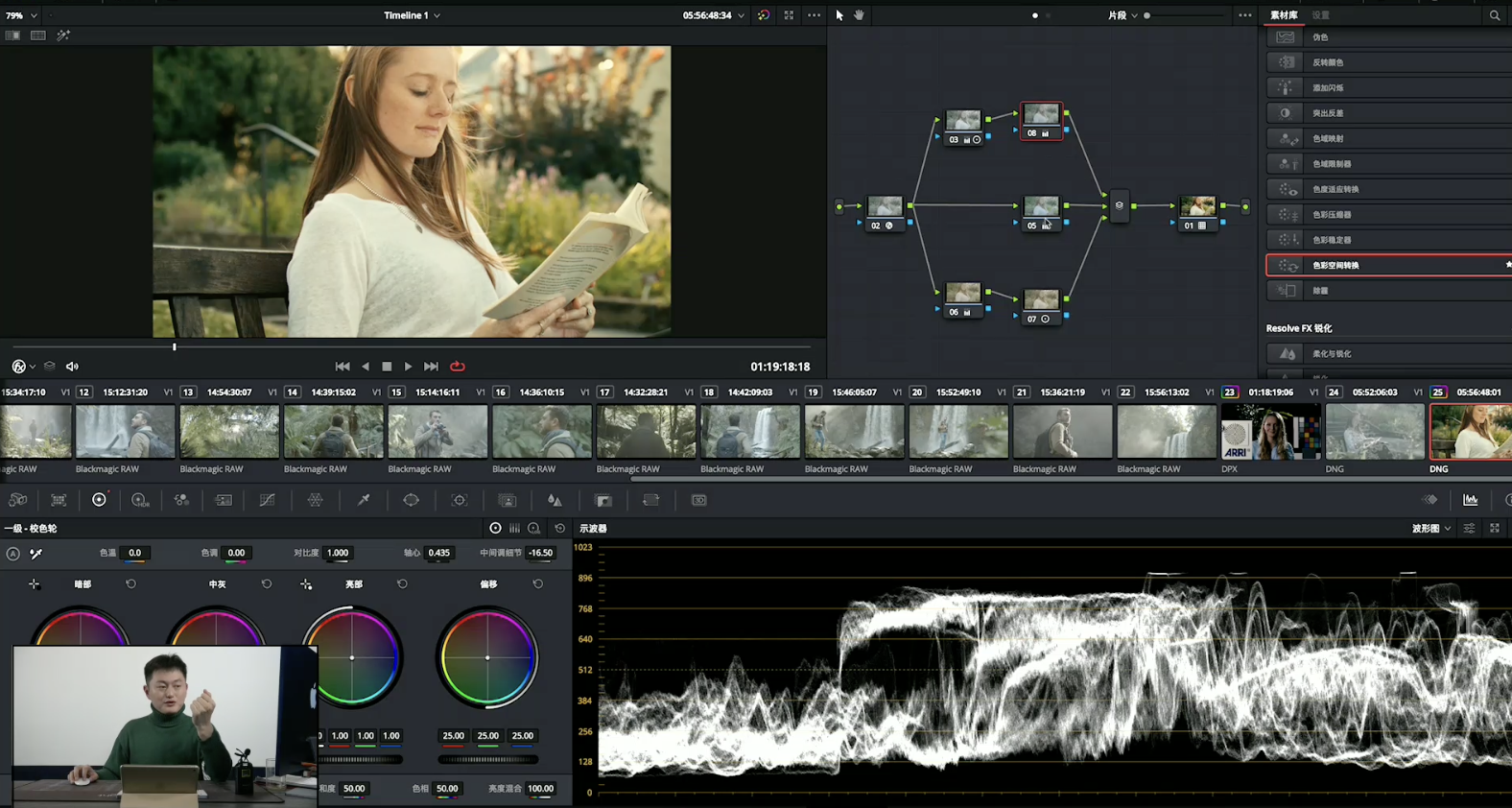Select the hand pan tool in node editor
Viewport: 1512px width, 808px height.
859,15
